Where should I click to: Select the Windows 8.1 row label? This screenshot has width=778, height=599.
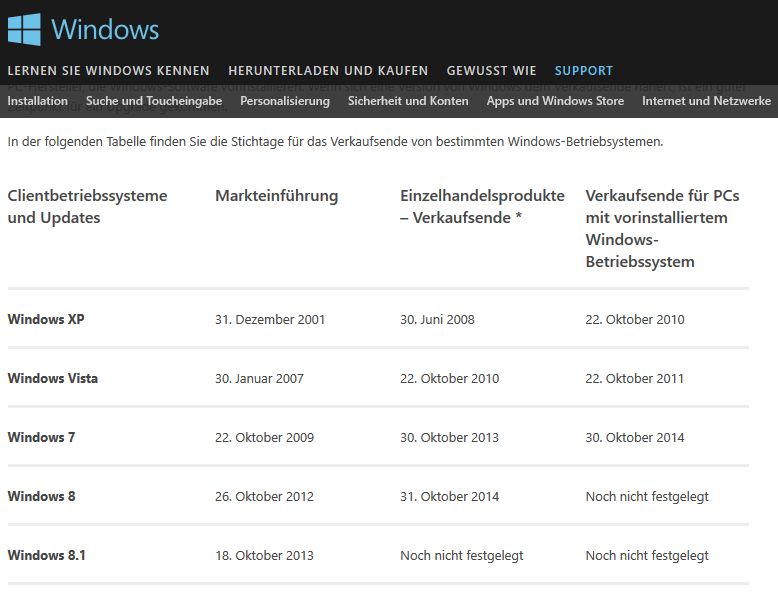point(47,555)
